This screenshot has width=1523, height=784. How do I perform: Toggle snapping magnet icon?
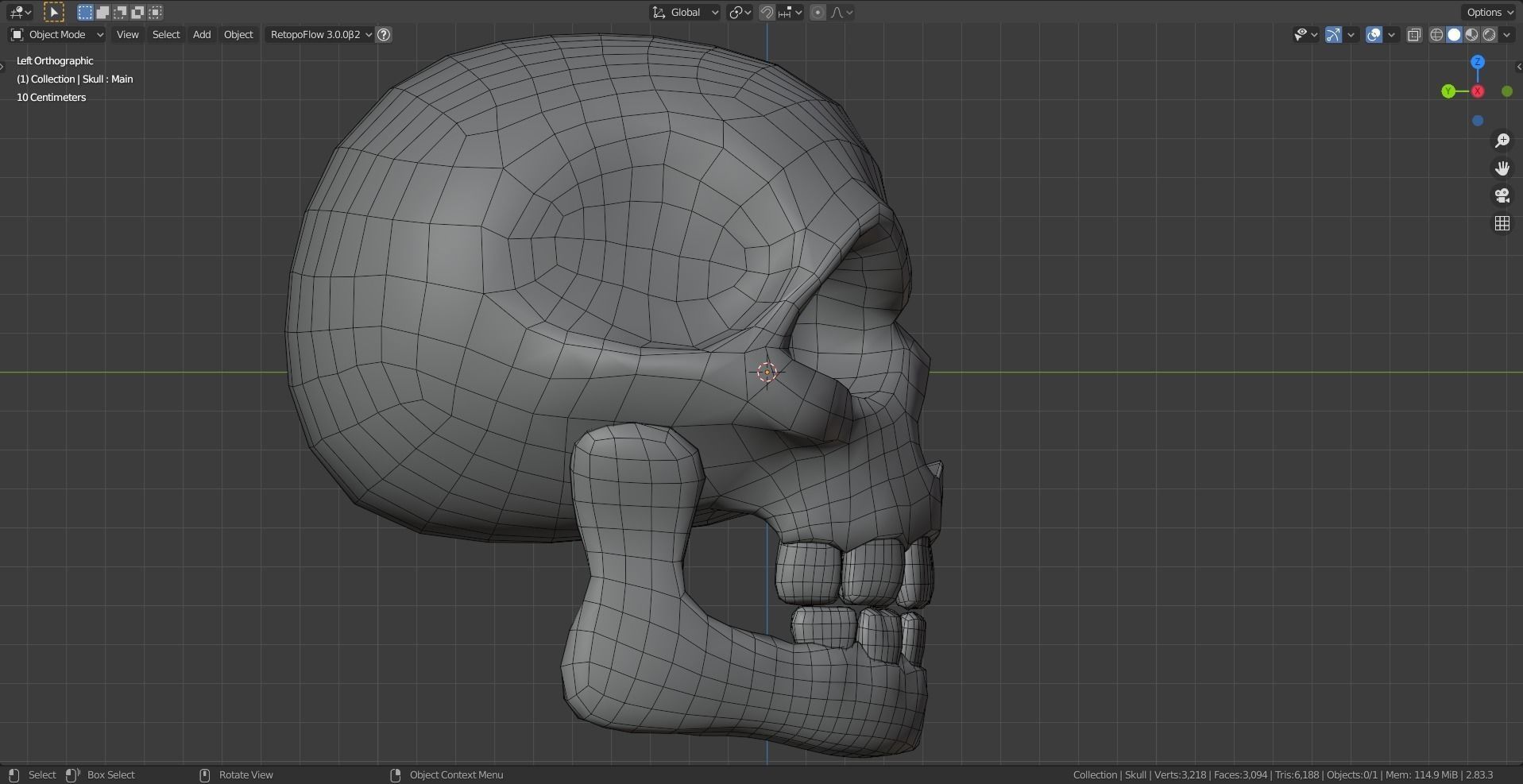(x=767, y=12)
